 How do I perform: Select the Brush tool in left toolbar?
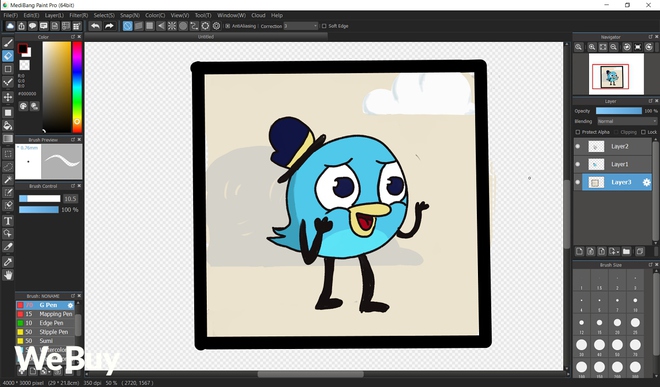(8, 43)
